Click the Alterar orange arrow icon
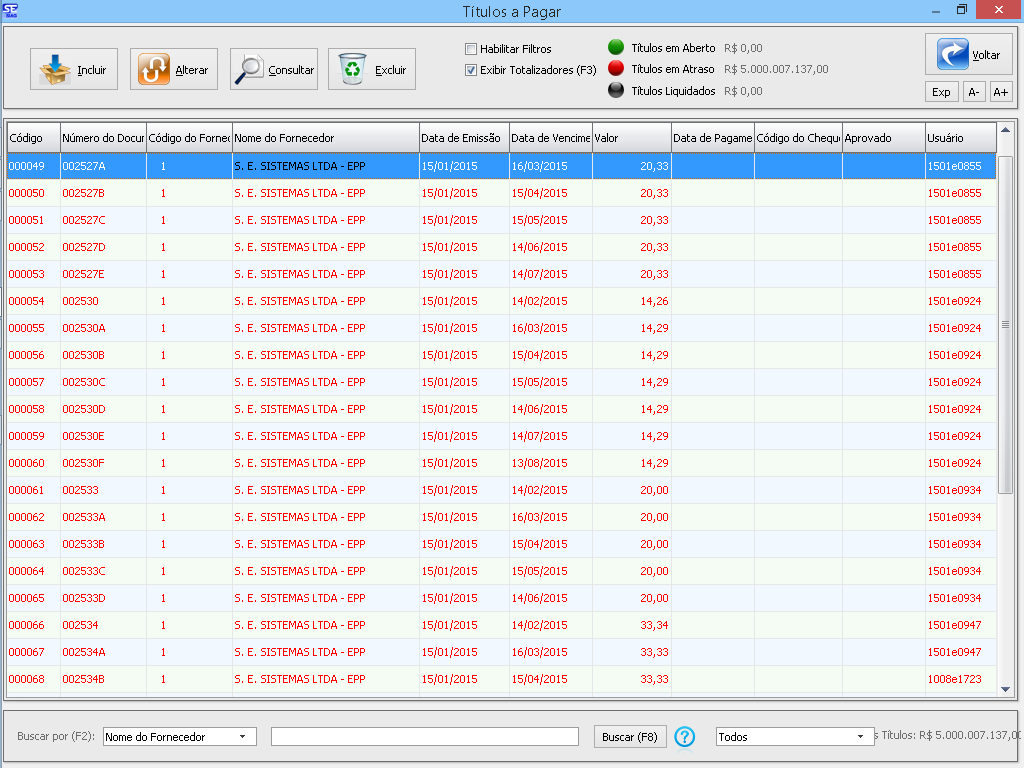The image size is (1024, 768). click(154, 70)
